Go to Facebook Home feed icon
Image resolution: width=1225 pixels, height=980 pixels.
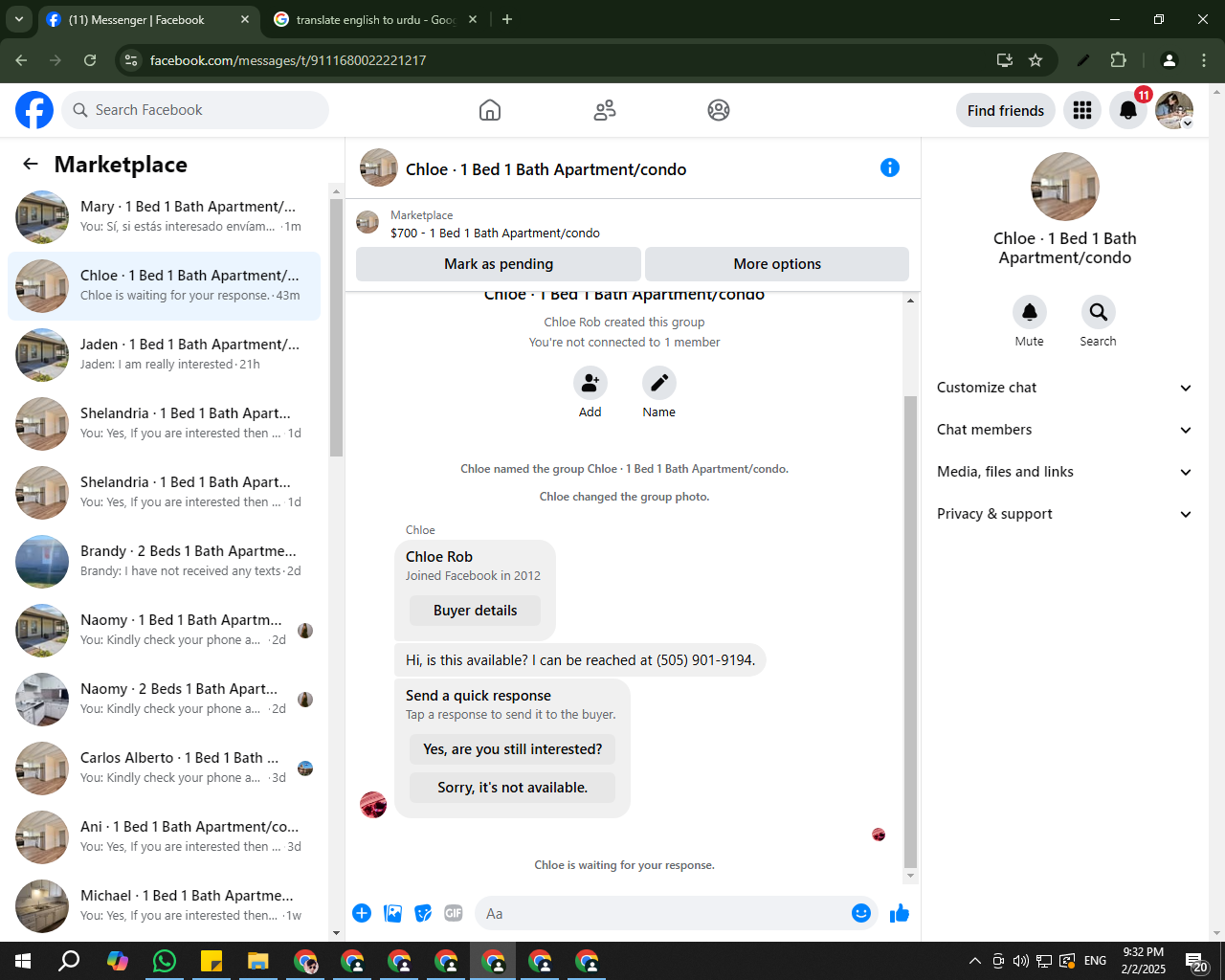tap(490, 110)
